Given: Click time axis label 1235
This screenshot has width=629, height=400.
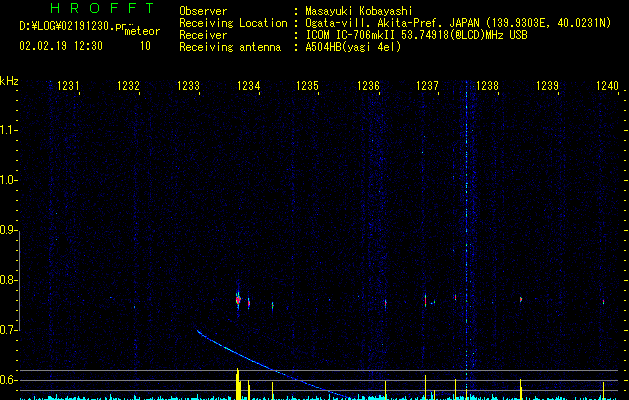Looking at the screenshot, I should [307, 86].
